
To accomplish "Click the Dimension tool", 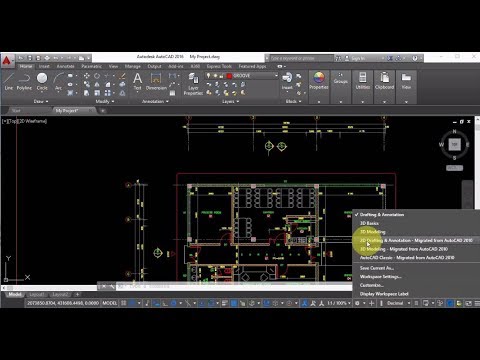I will (156, 81).
